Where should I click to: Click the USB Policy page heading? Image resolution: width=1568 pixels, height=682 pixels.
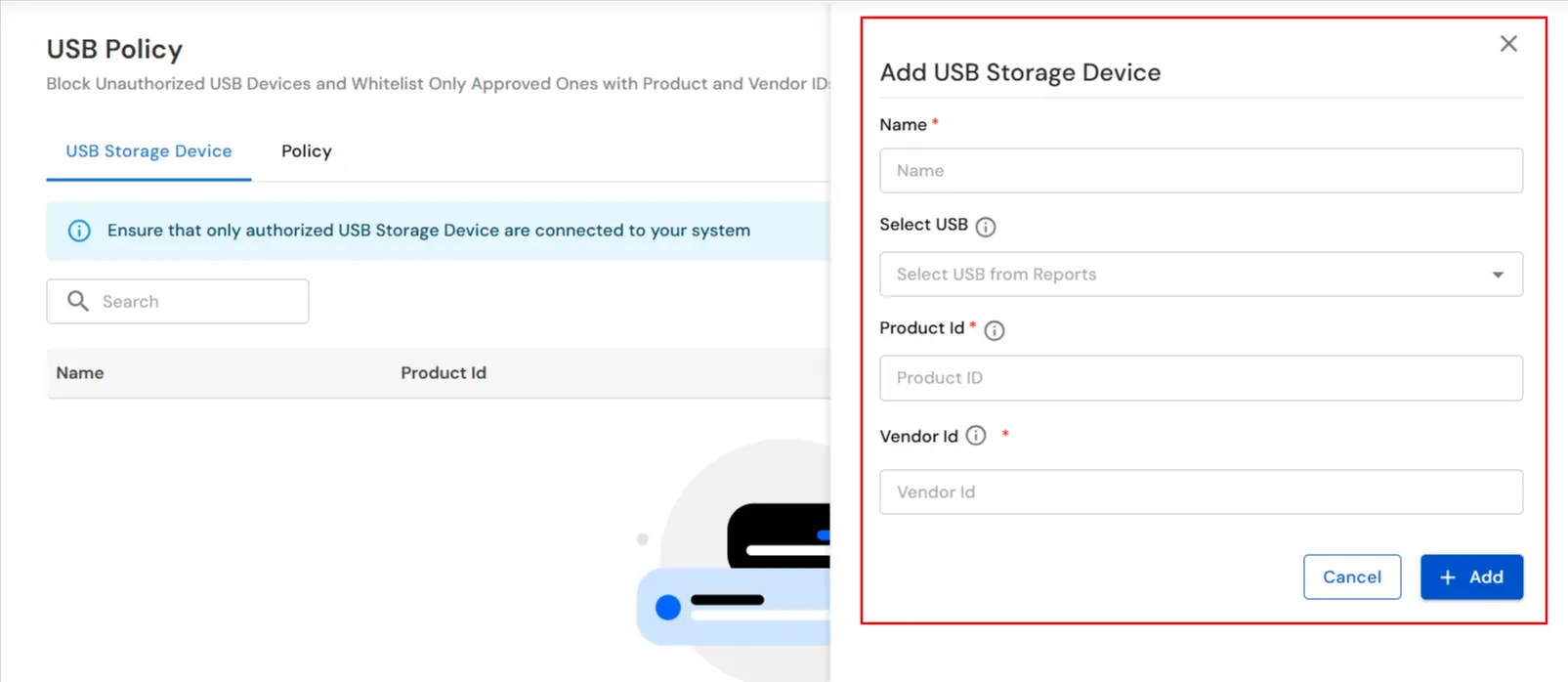[114, 49]
